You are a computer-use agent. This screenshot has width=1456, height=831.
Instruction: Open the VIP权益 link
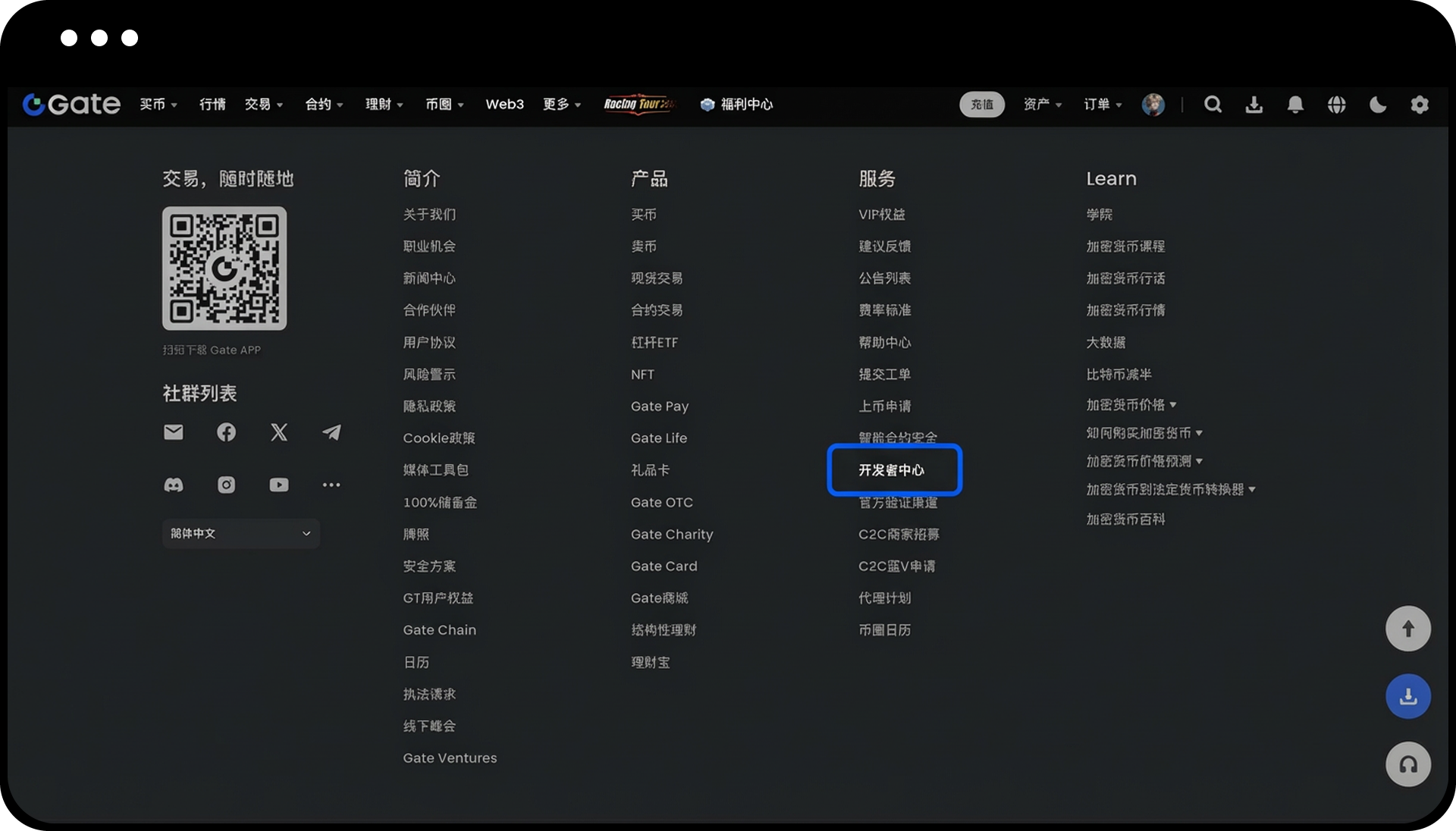882,215
